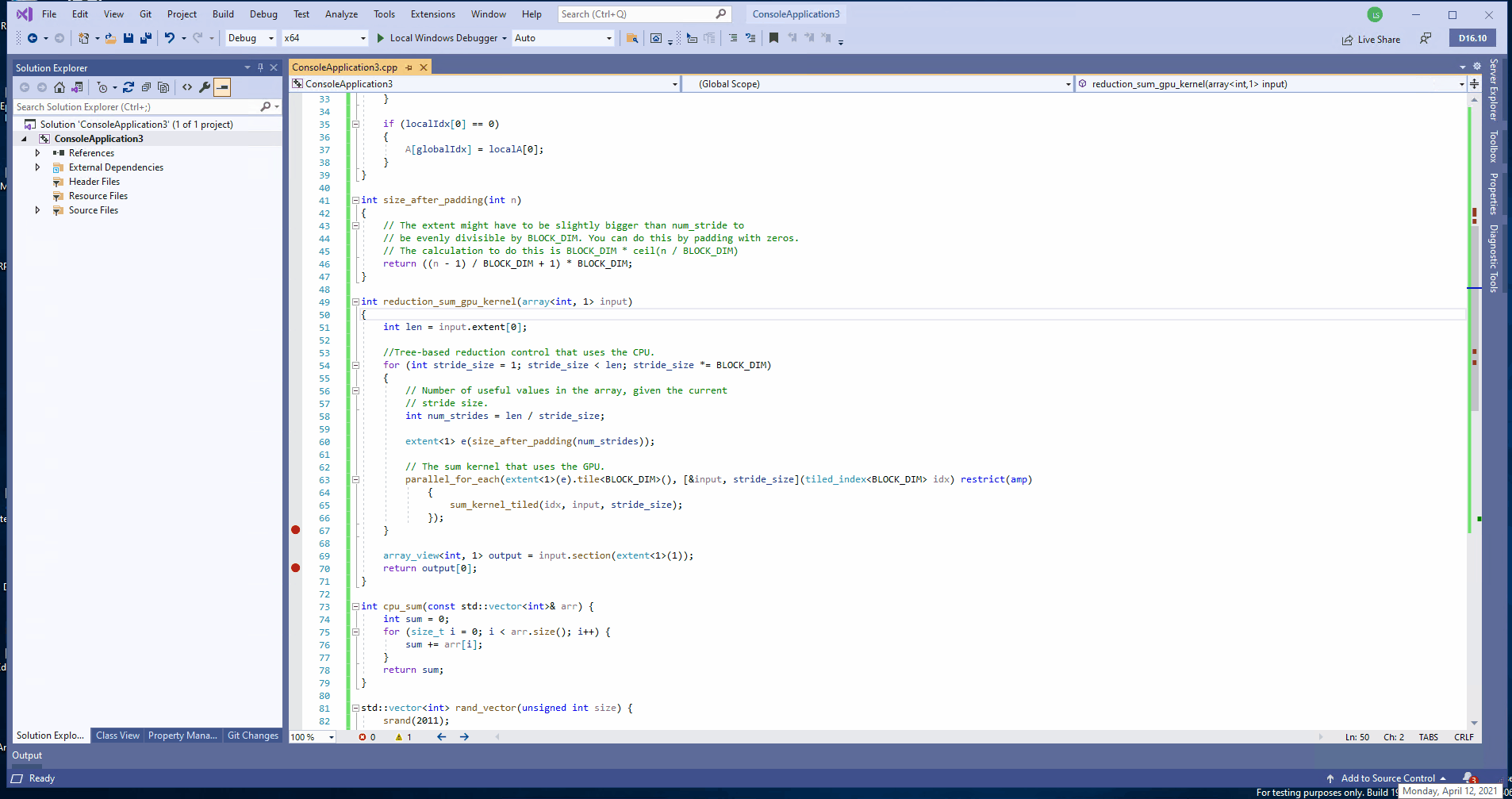
Task: Toggle a bookmark using the toolbar
Action: click(x=773, y=37)
